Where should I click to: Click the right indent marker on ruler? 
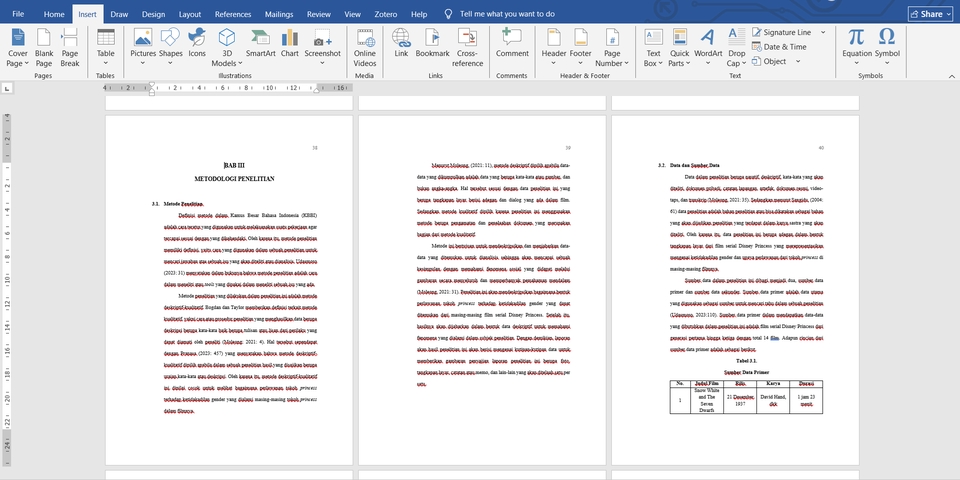[x=316, y=90]
